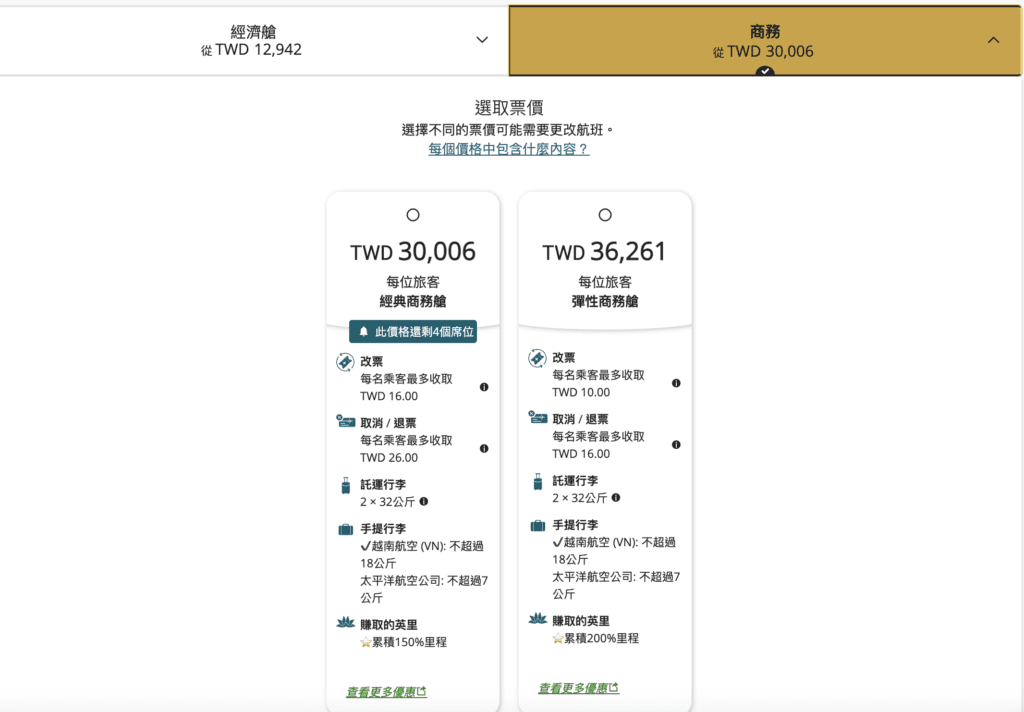Click 託運行李 info icon in 彈性商務艙 card
The image size is (1024, 712).
(616, 497)
